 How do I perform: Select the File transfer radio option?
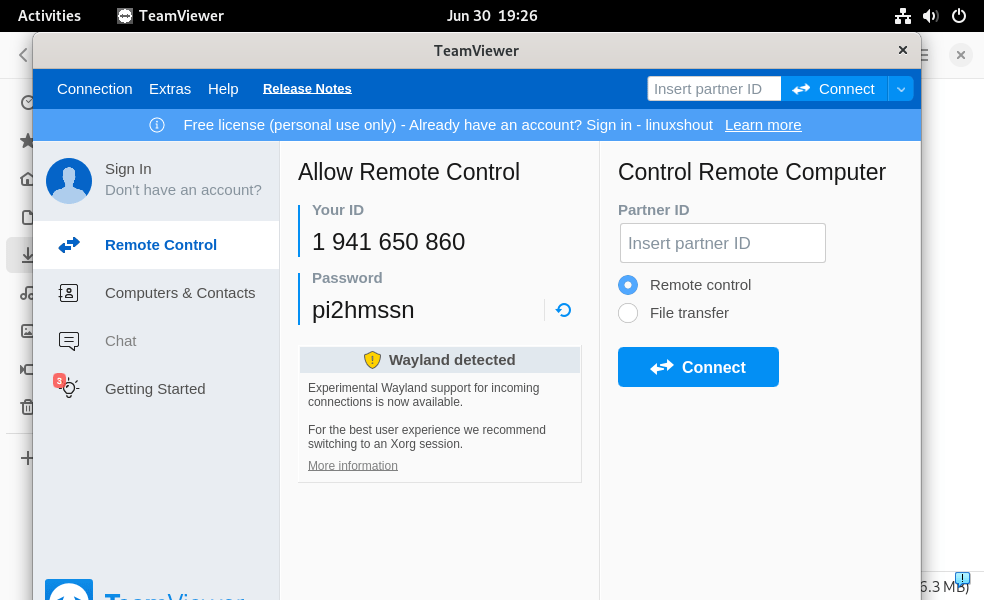[628, 313]
